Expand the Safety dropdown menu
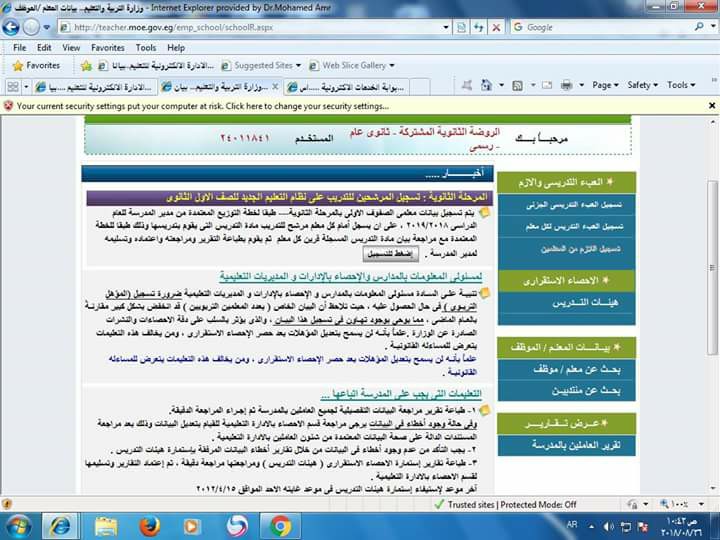The width and height of the screenshot is (720, 540). (642, 86)
